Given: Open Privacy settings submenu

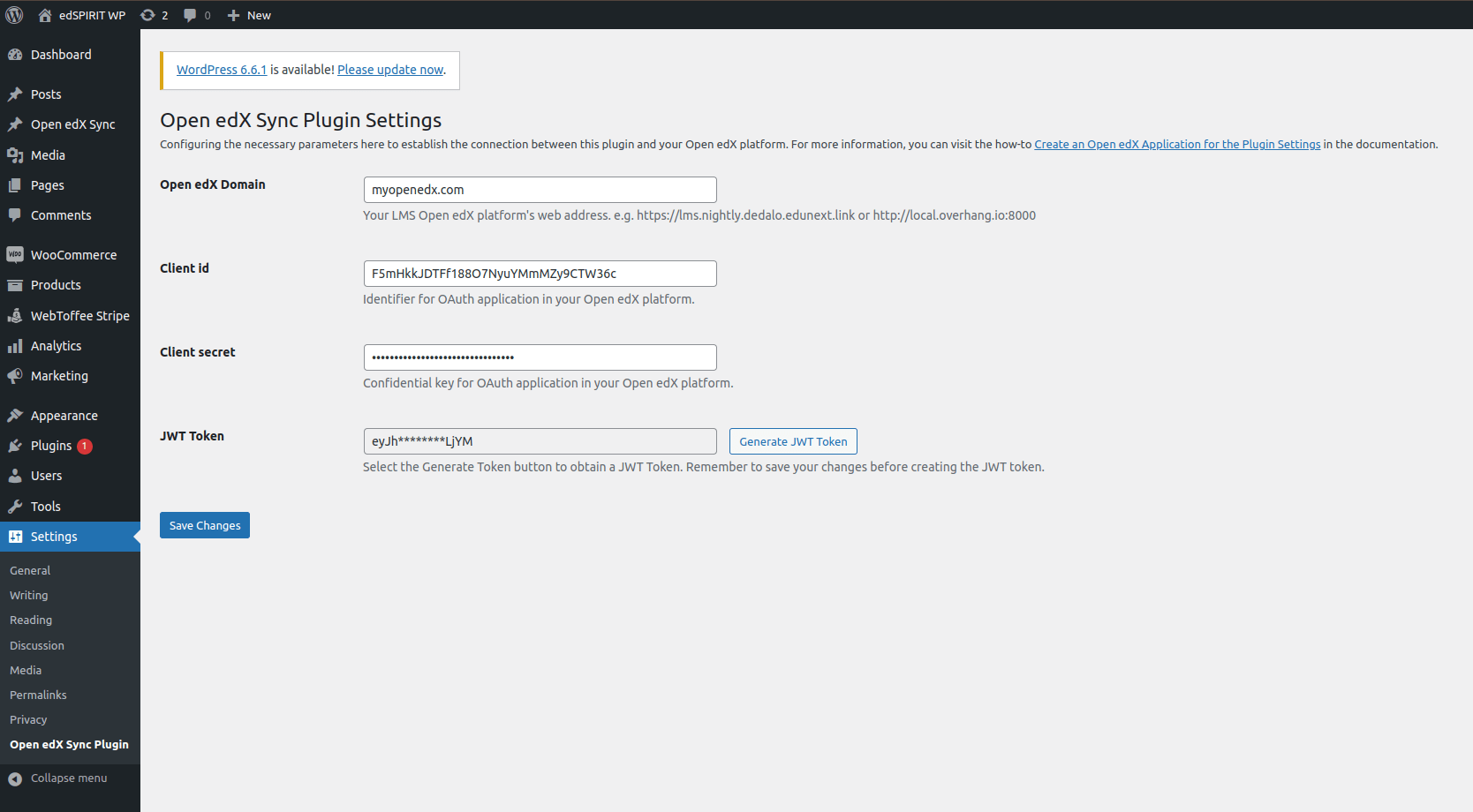Looking at the screenshot, I should (x=28, y=720).
